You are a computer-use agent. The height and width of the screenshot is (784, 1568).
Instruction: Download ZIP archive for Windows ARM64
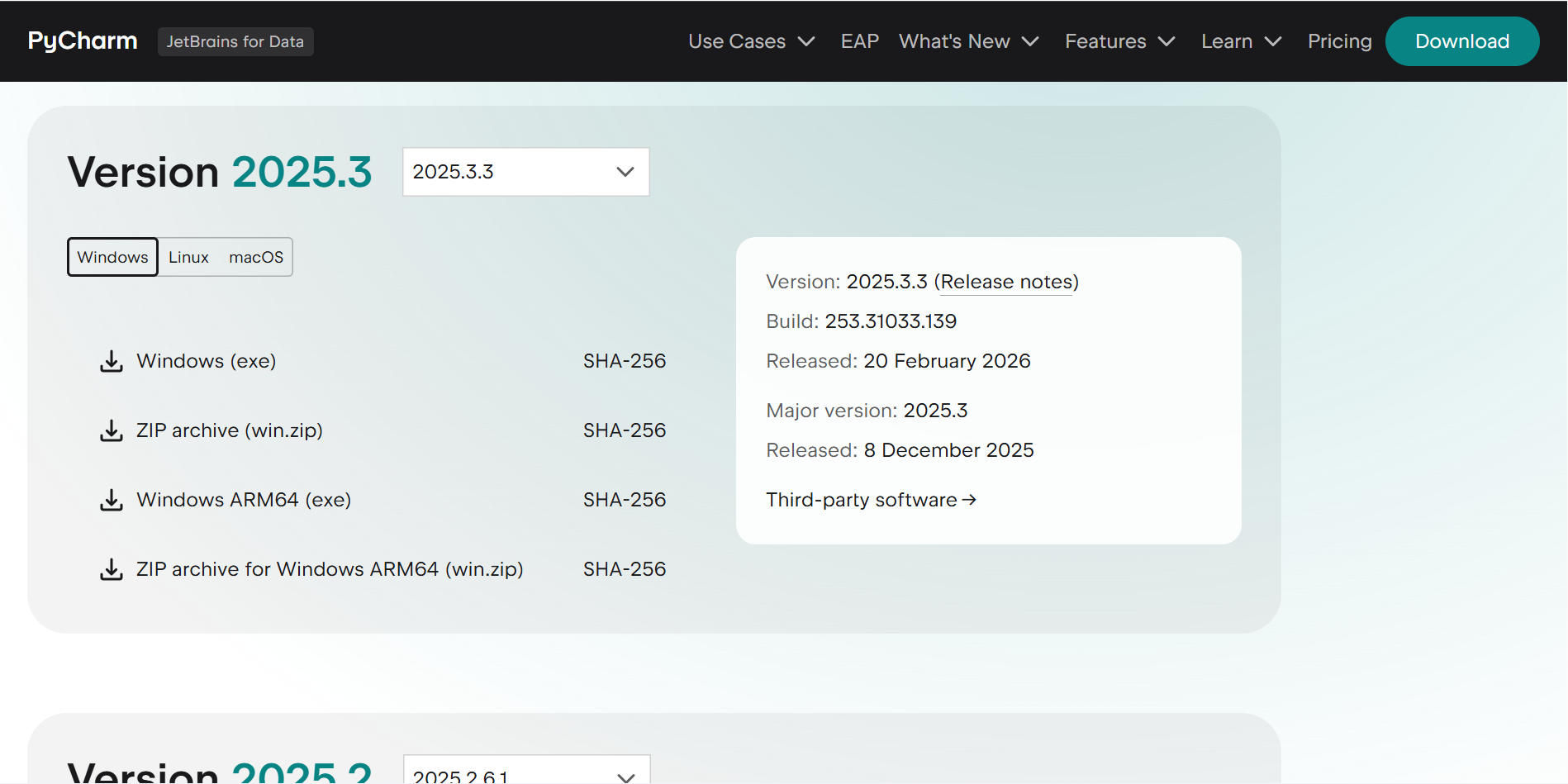[x=330, y=569]
